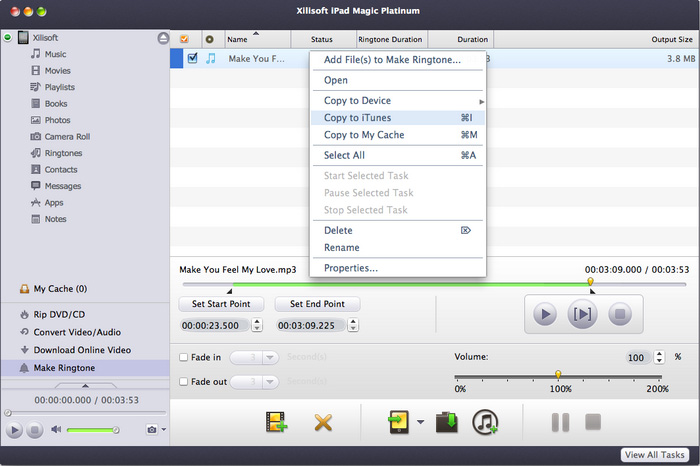Click the orange X remove icon
The image size is (700, 466).
tap(322, 423)
